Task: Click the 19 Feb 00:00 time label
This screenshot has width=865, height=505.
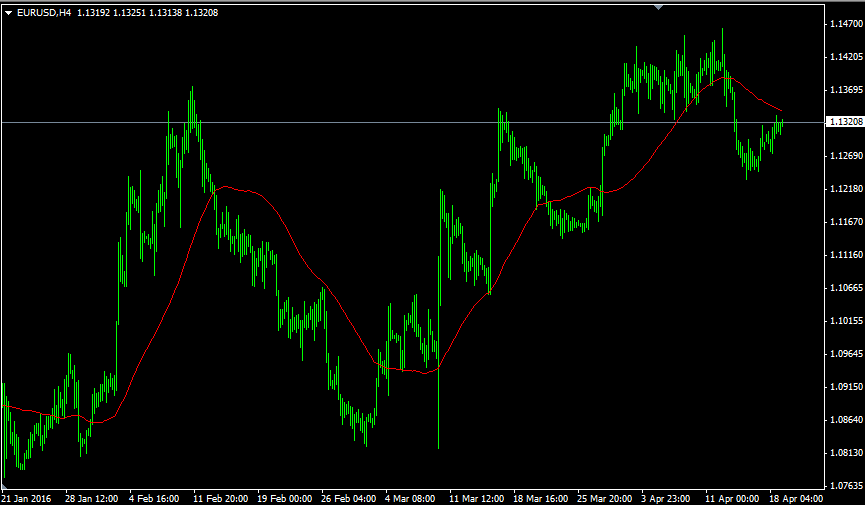Action: (x=285, y=498)
